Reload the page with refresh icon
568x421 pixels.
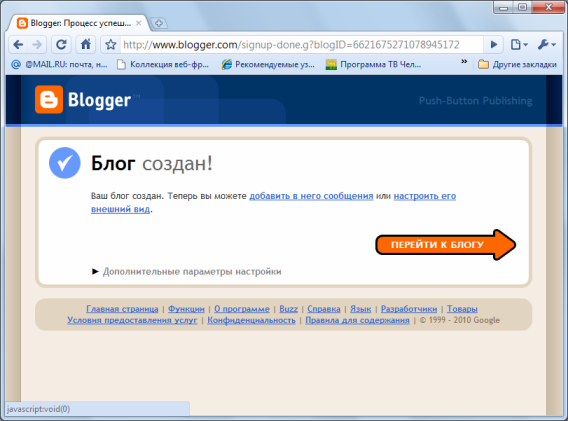[61, 45]
